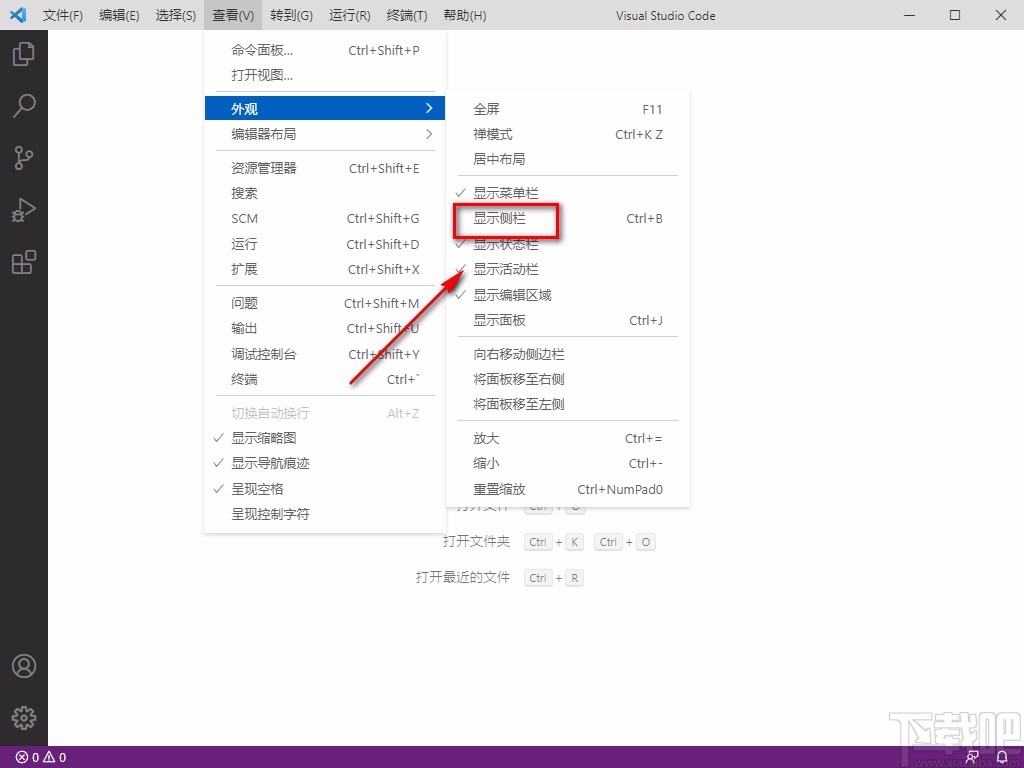The height and width of the screenshot is (768, 1024).
Task: Click 打开文件夹 welcome shortcut text
Action: tap(476, 541)
